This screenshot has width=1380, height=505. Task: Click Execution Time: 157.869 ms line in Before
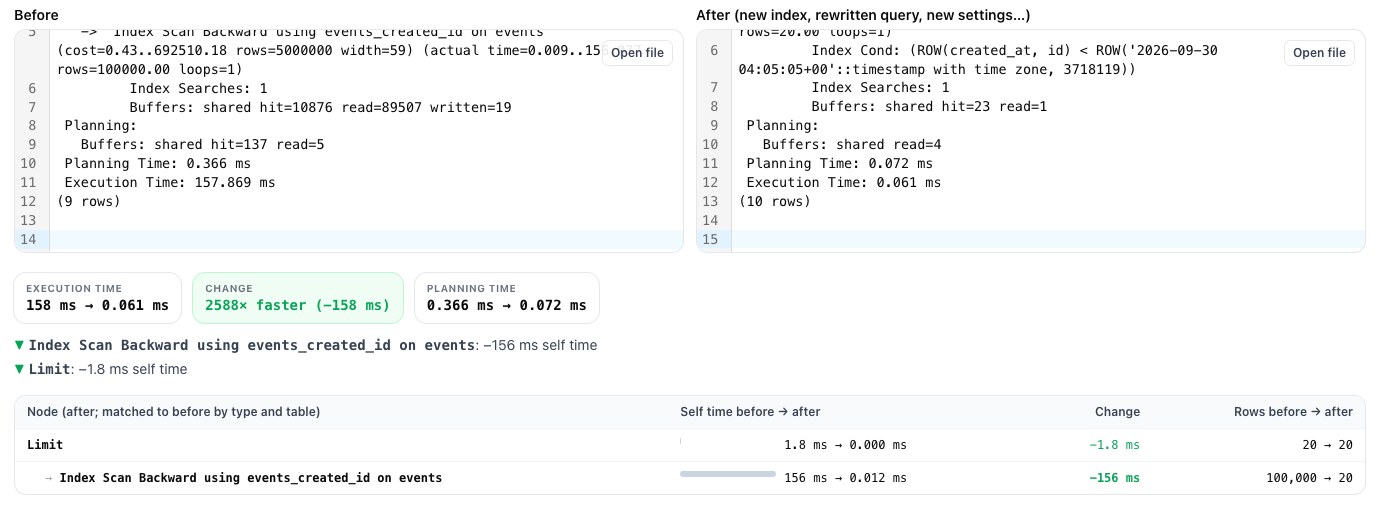click(x=169, y=182)
